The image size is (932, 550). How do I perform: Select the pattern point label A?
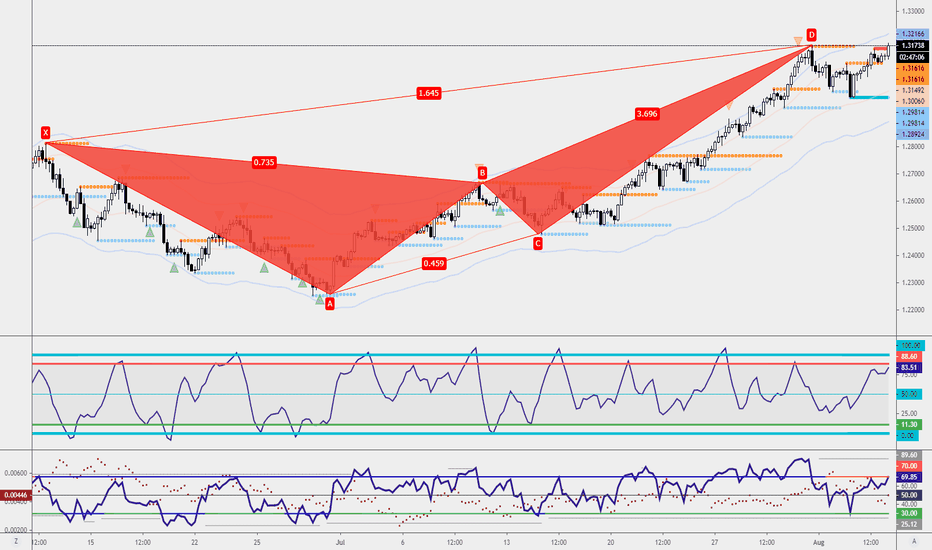[x=330, y=304]
